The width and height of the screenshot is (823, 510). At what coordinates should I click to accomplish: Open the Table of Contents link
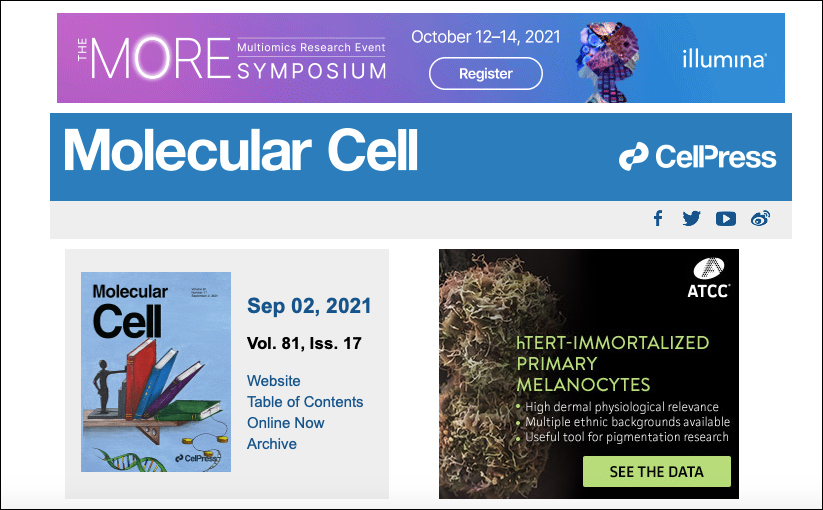click(305, 401)
